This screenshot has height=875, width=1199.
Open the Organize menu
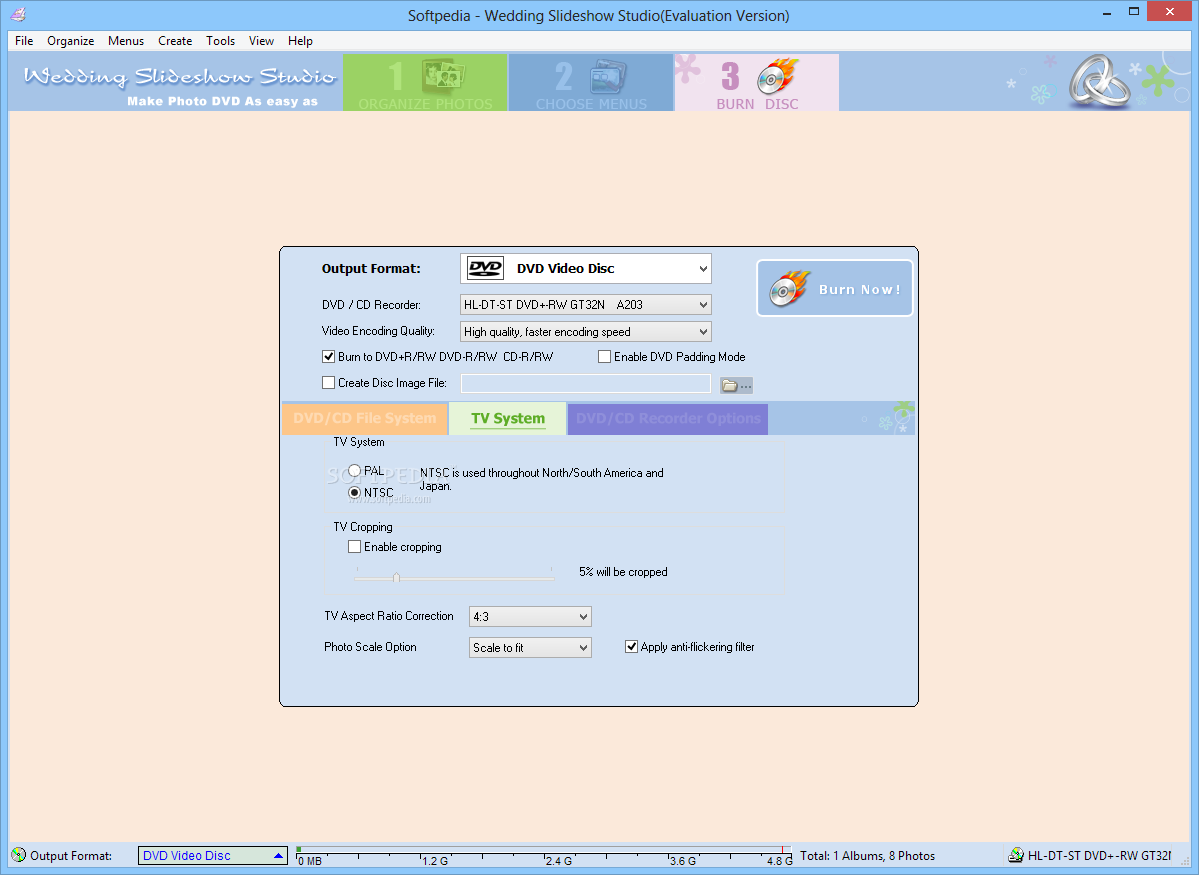70,41
